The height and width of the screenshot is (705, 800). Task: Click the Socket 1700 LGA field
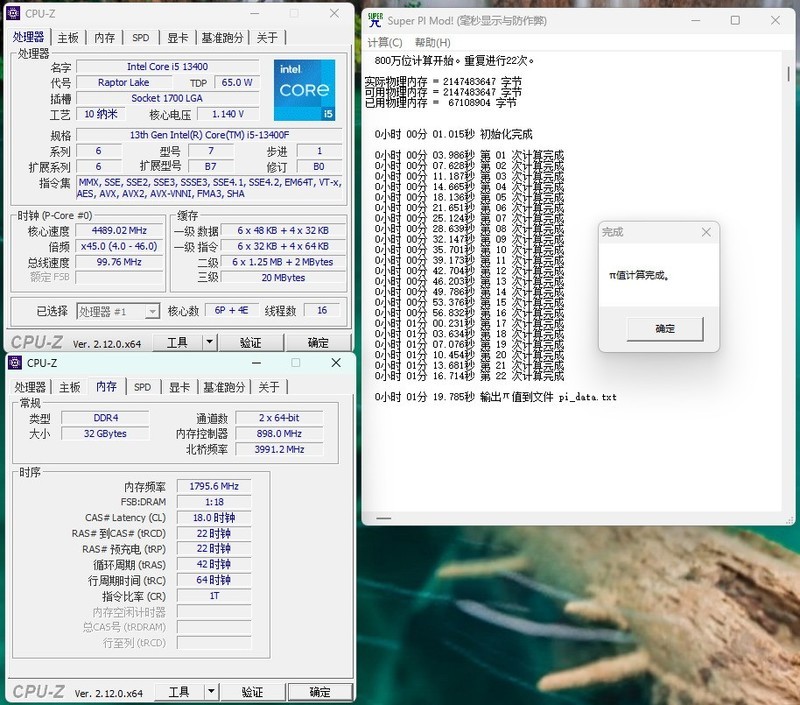tap(167, 98)
